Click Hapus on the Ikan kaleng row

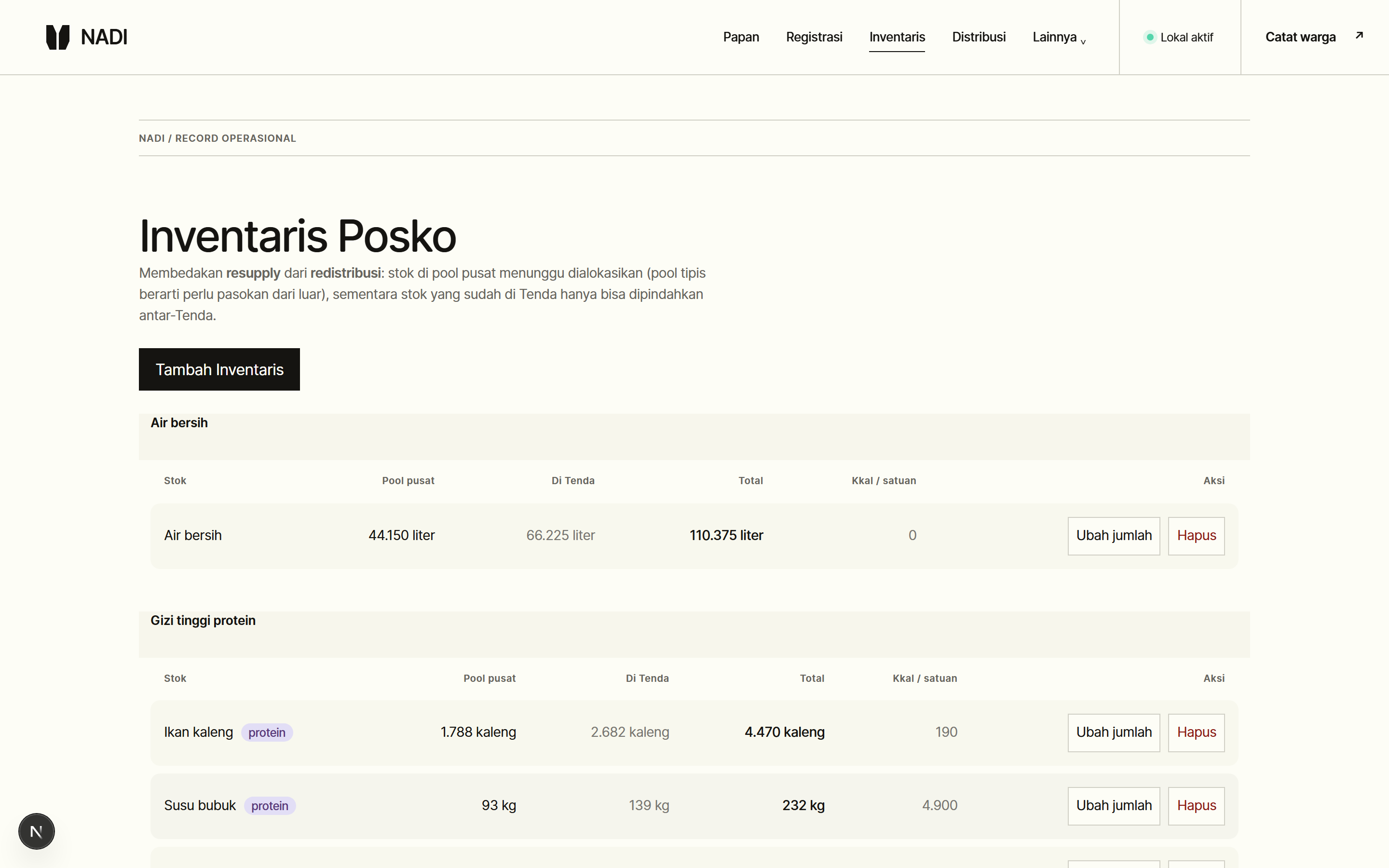point(1196,732)
